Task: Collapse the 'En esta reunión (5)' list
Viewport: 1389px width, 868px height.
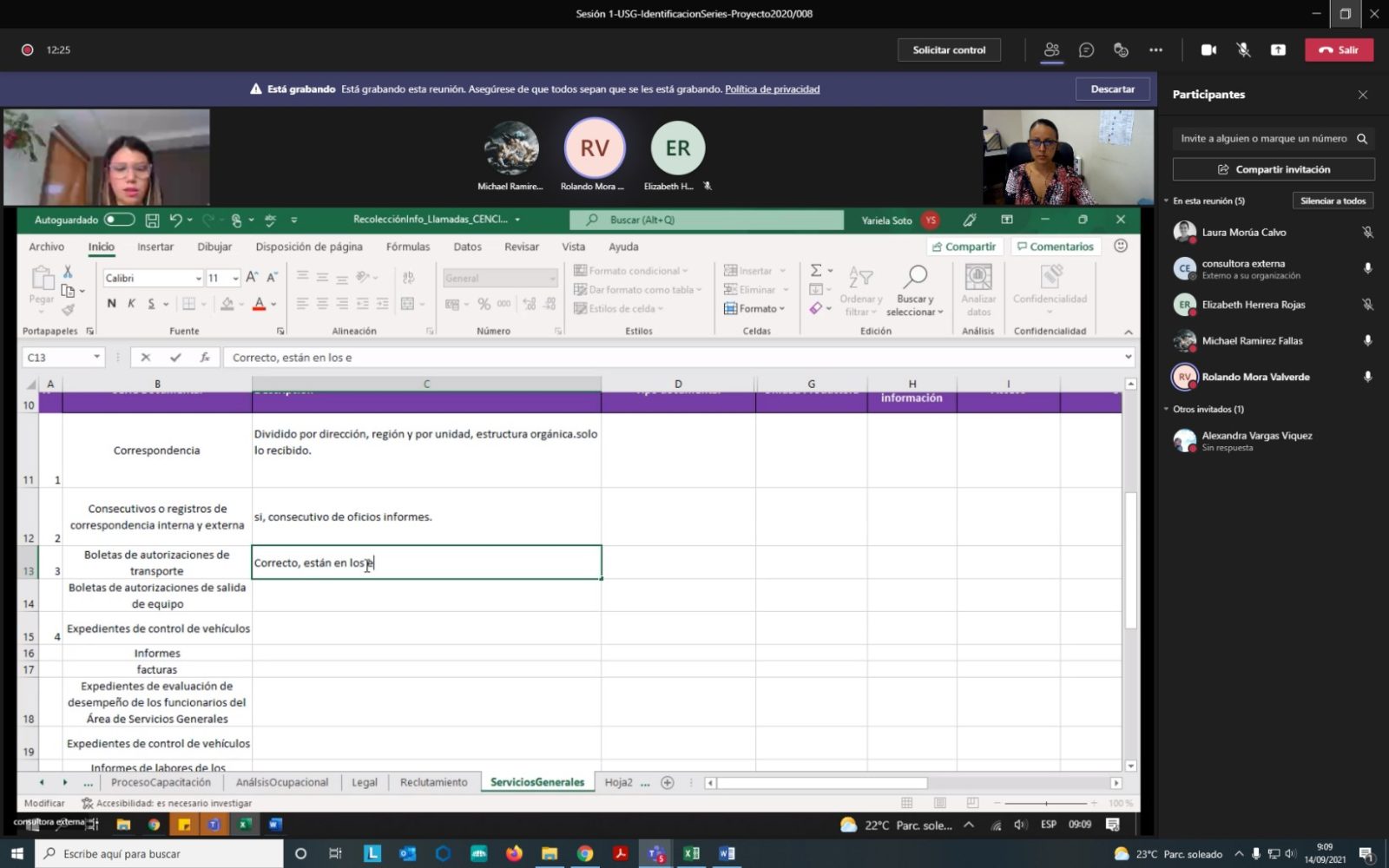Action: 1167,201
